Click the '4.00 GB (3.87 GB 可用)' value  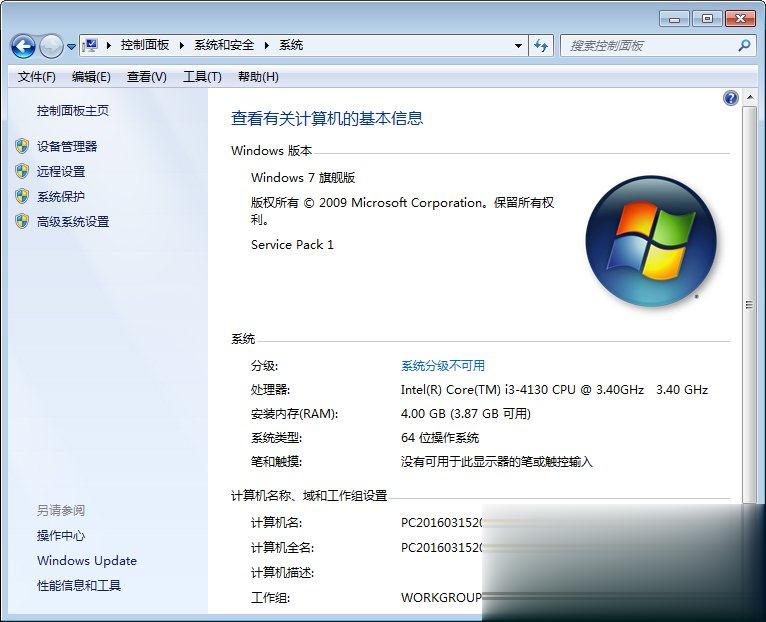coord(466,414)
